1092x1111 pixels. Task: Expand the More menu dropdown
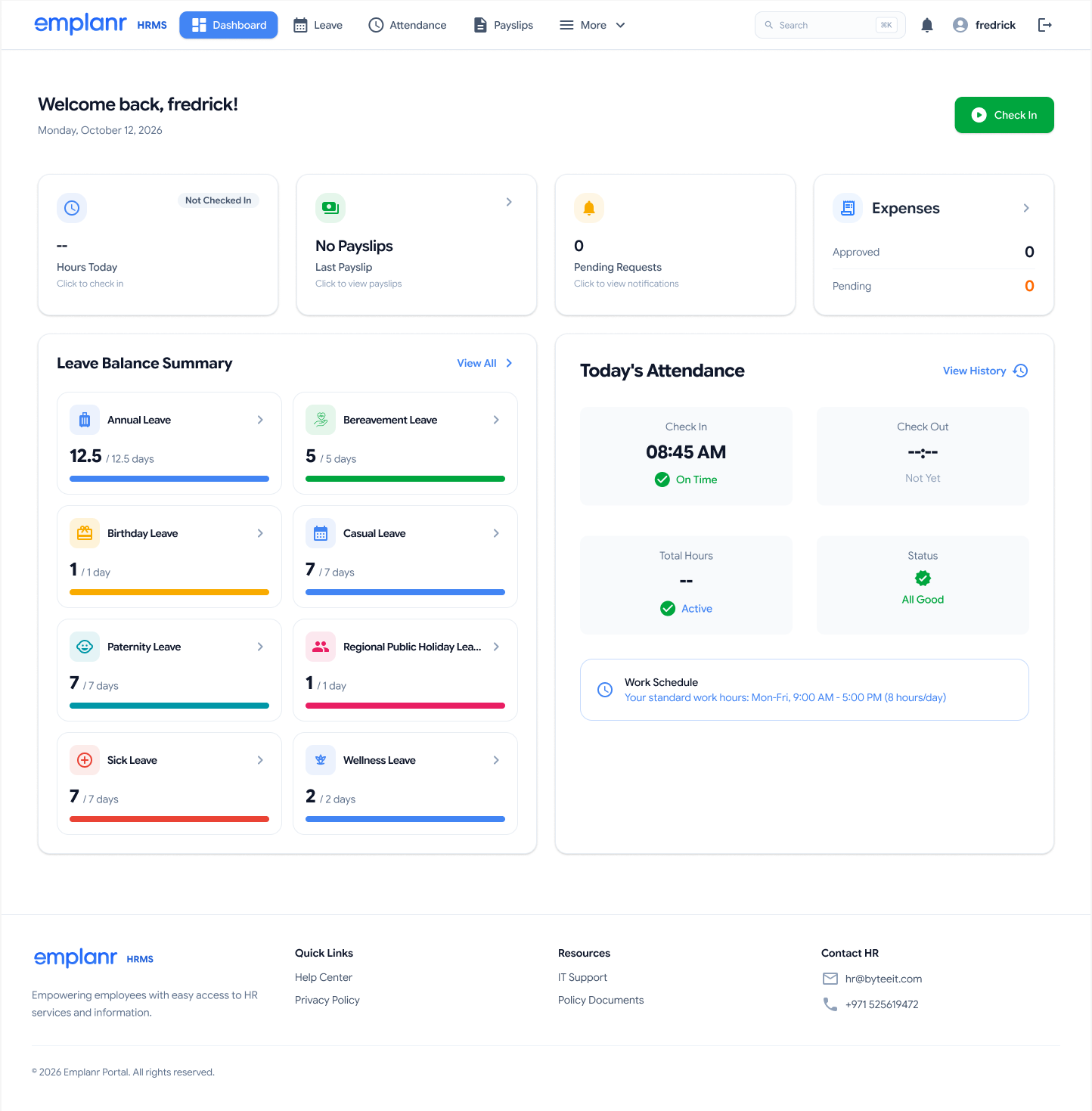click(x=593, y=25)
